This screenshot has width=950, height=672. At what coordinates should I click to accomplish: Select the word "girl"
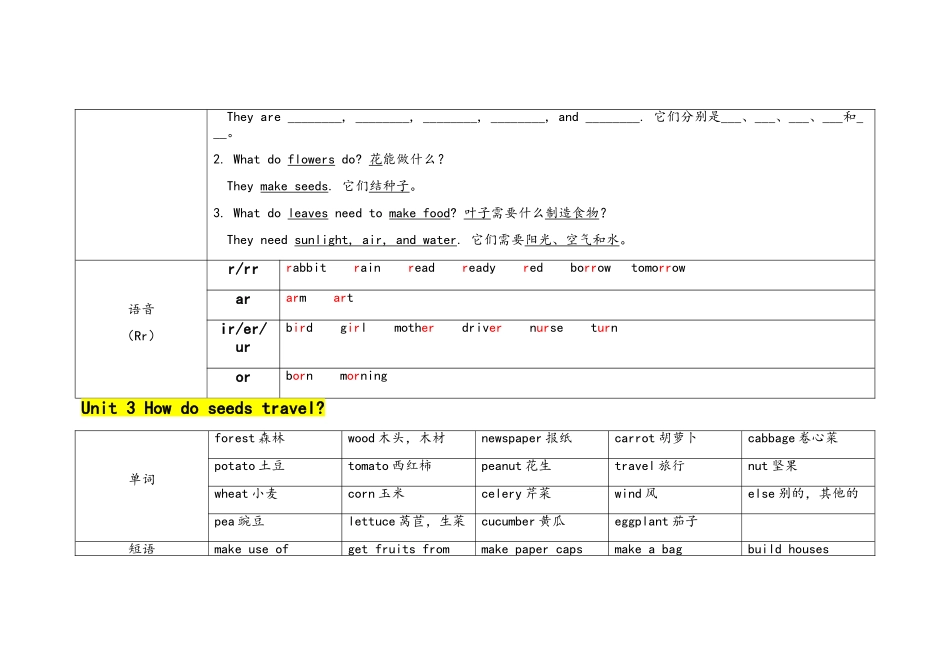(353, 328)
